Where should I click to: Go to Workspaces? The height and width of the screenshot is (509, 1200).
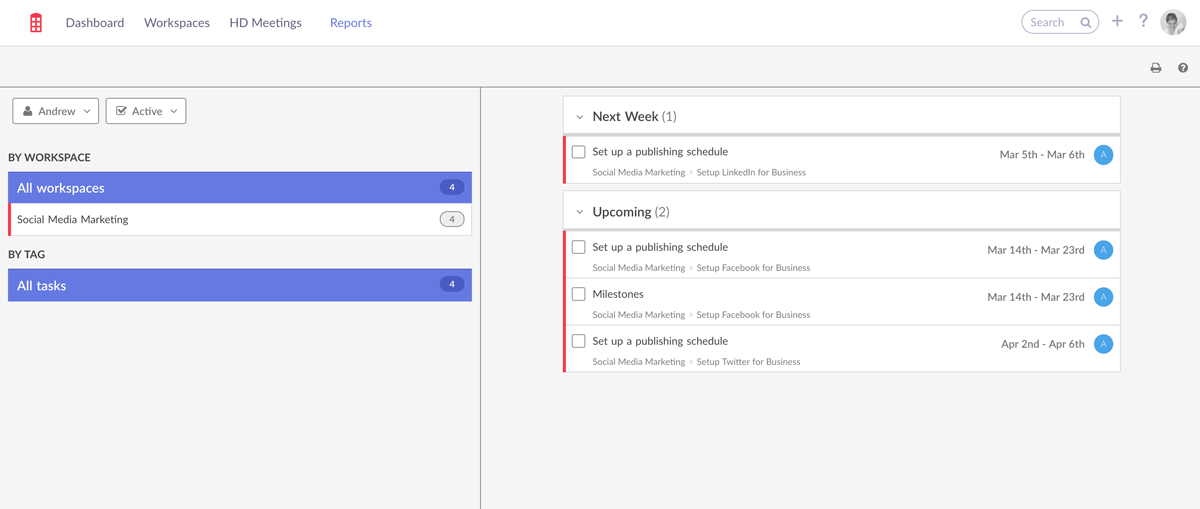[x=177, y=22]
